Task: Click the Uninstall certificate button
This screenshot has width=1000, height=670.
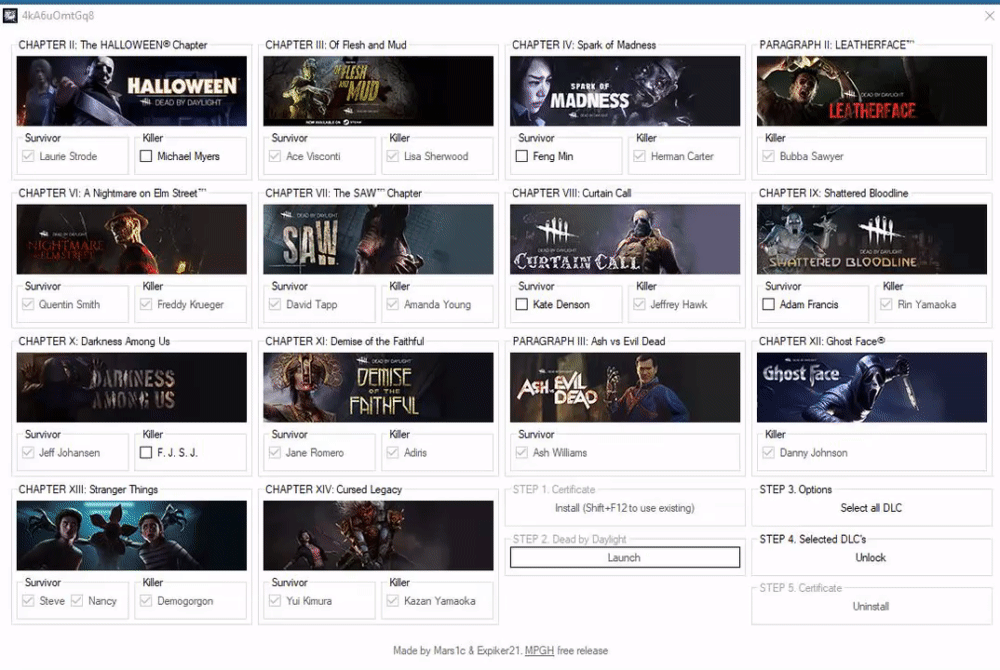Action: click(871, 606)
